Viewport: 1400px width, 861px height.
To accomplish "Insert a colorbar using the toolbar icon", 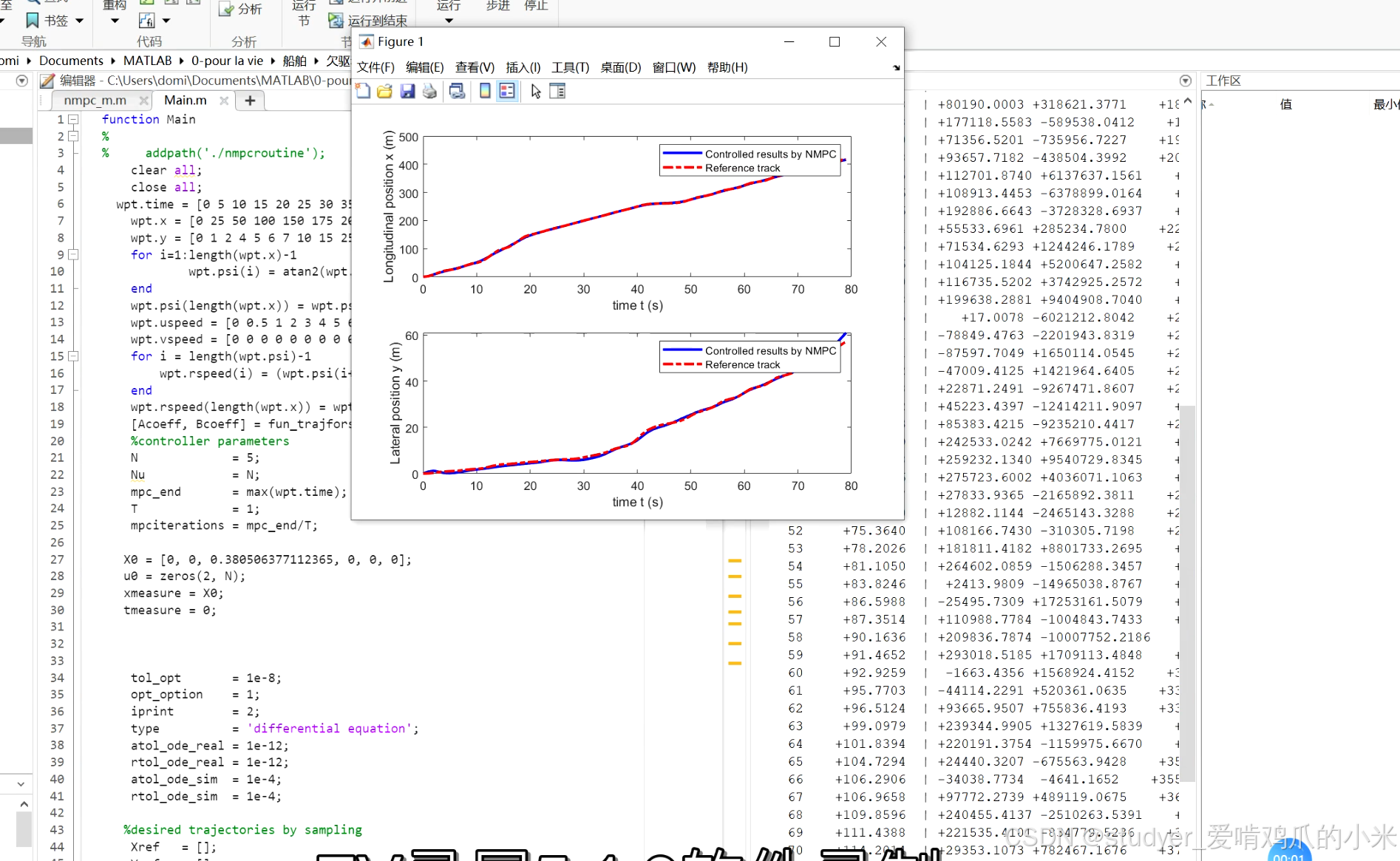I will point(485,91).
